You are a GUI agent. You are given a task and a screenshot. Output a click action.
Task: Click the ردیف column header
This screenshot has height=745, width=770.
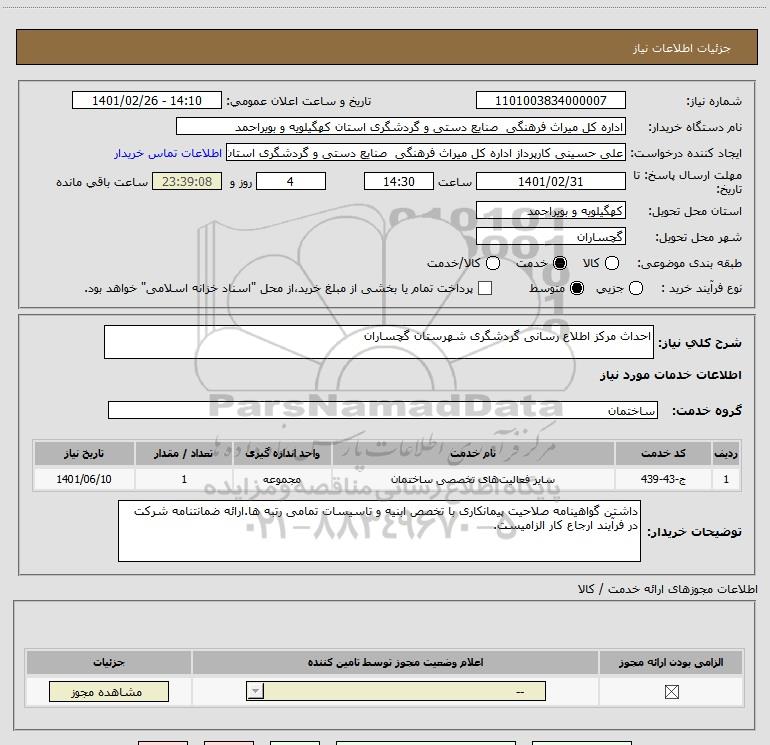tap(726, 453)
